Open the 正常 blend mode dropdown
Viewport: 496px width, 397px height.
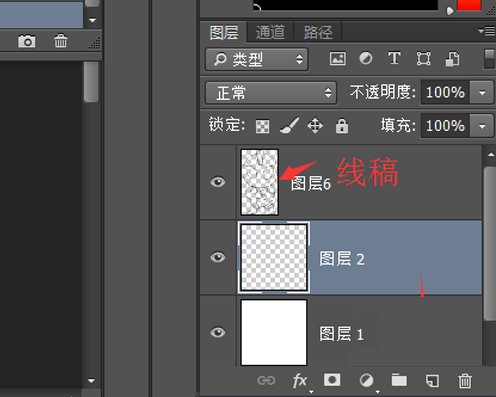[x=271, y=93]
